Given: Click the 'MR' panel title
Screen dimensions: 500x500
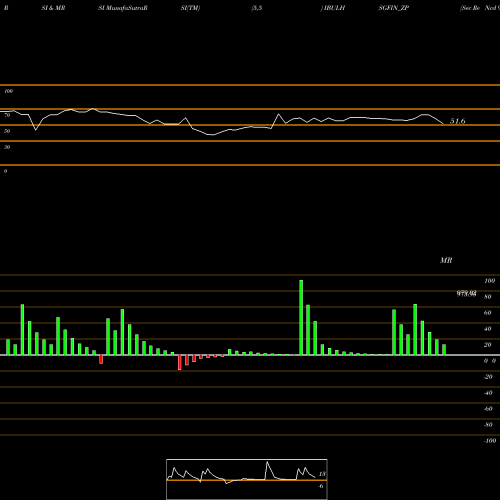Looking at the screenshot, I should pyautogui.click(x=446, y=260).
